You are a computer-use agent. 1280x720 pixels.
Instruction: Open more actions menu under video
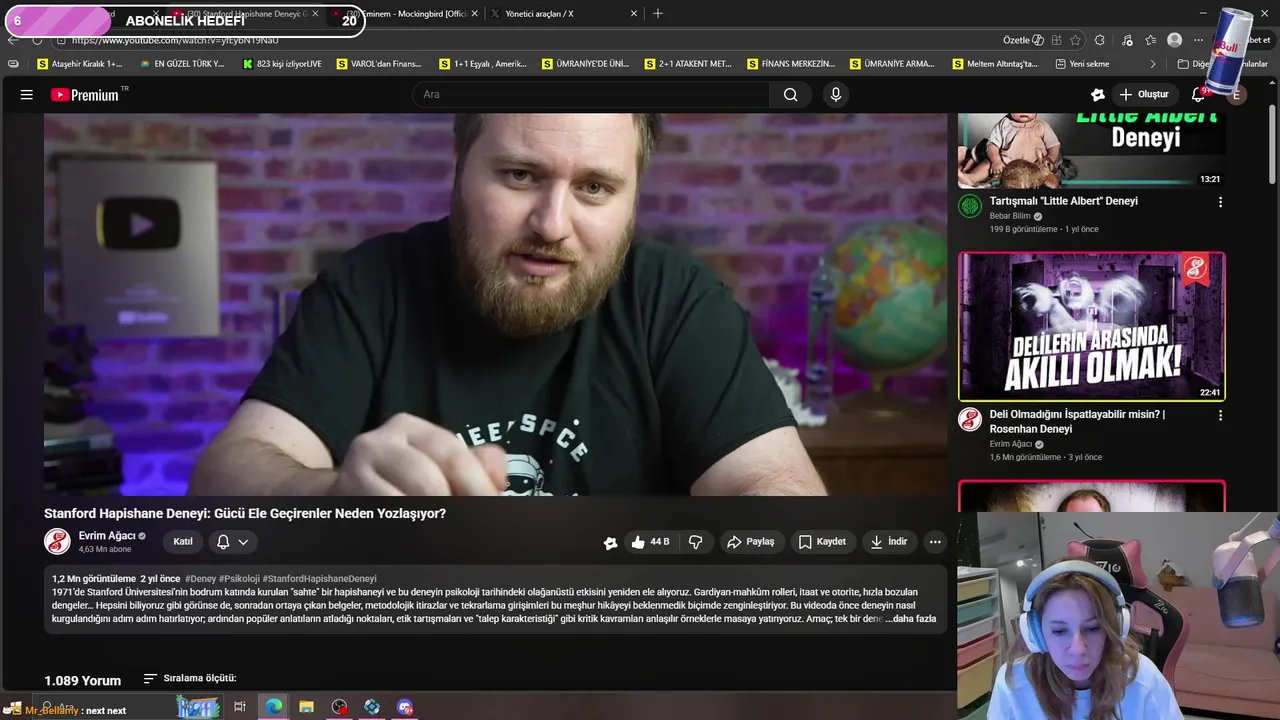pos(935,542)
